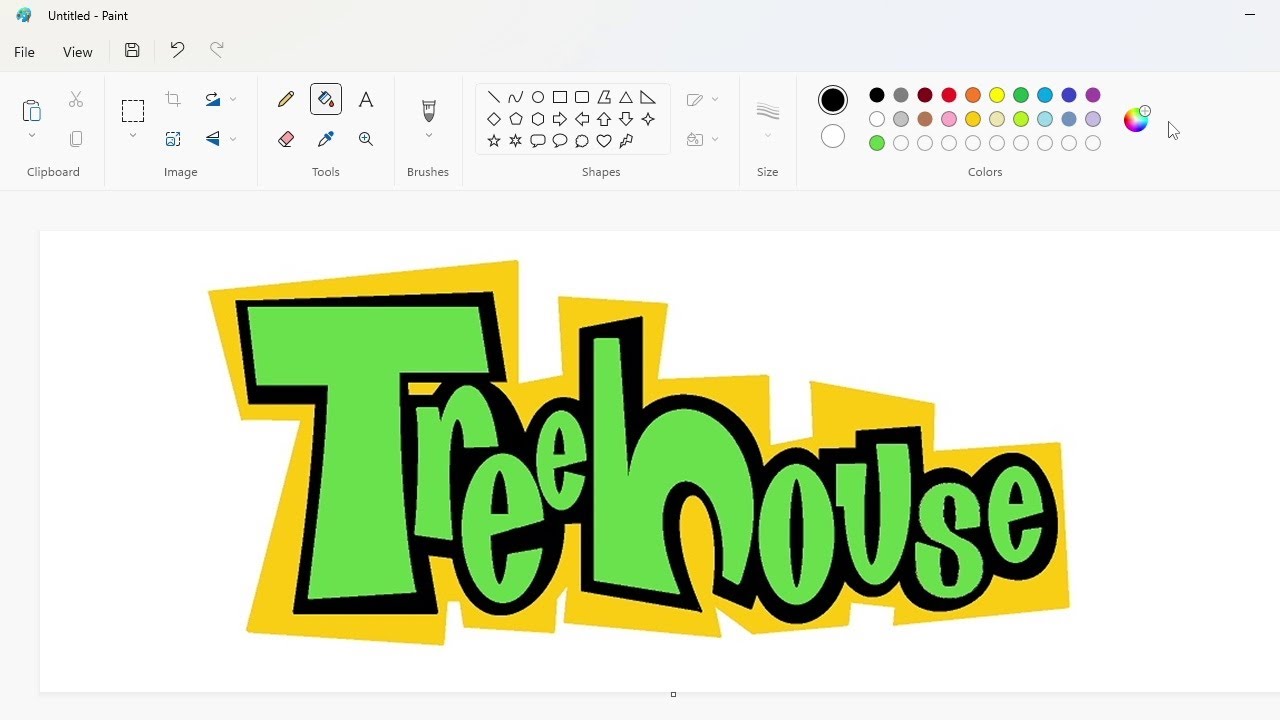The width and height of the screenshot is (1280, 720).
Task: Select the Rounded rectangle shape
Action: pos(582,97)
